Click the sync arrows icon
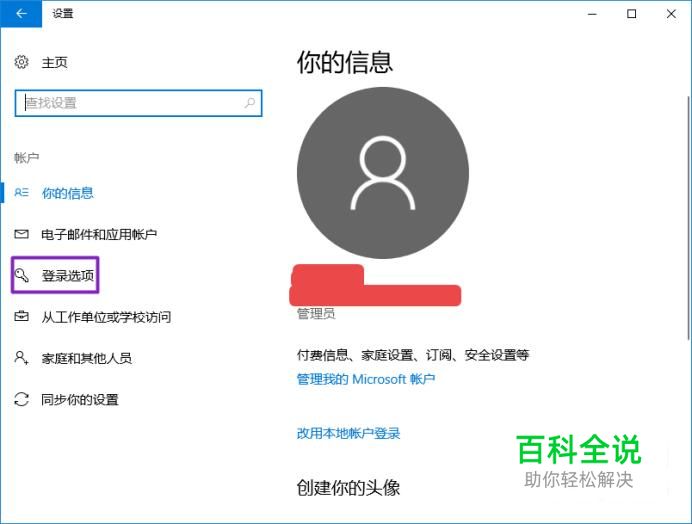The width and height of the screenshot is (692, 524). [22, 399]
